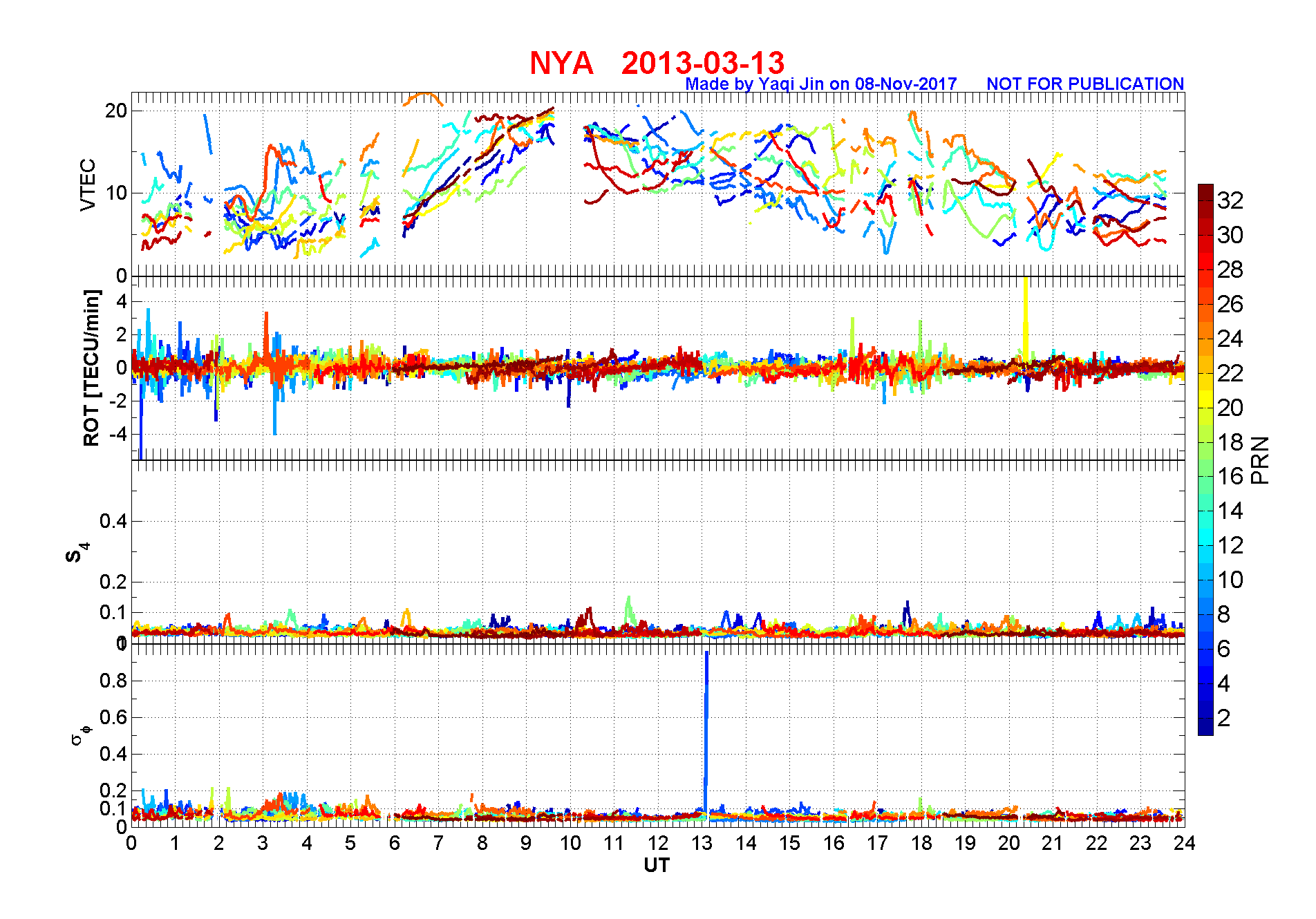Click the colorbar tick label "2"
The height and width of the screenshot is (919, 1316).
[1224, 718]
